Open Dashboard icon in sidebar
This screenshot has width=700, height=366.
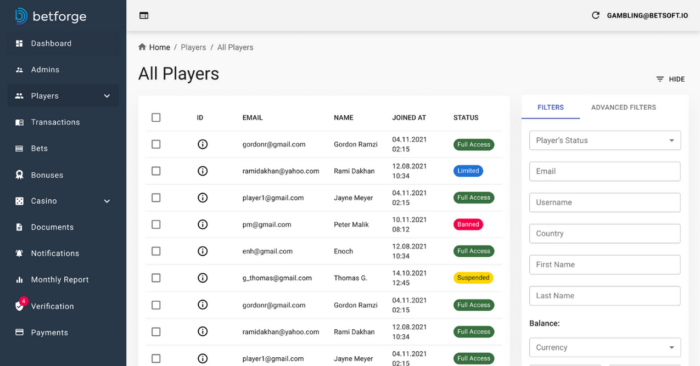19,43
